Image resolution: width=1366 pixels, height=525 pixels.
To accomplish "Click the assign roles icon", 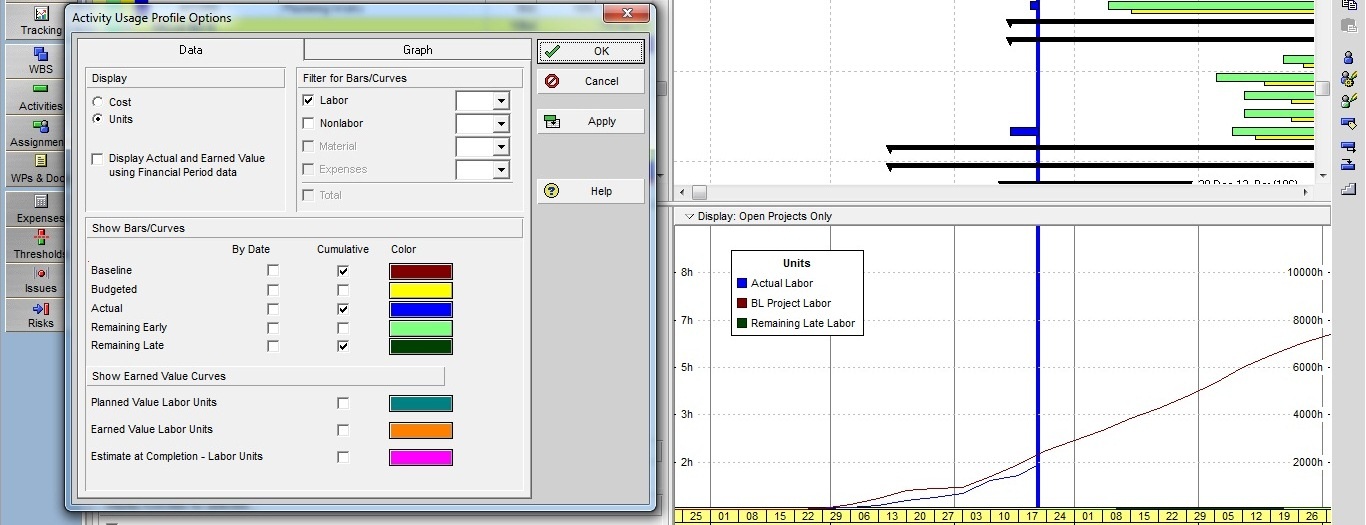I will tap(1348, 100).
